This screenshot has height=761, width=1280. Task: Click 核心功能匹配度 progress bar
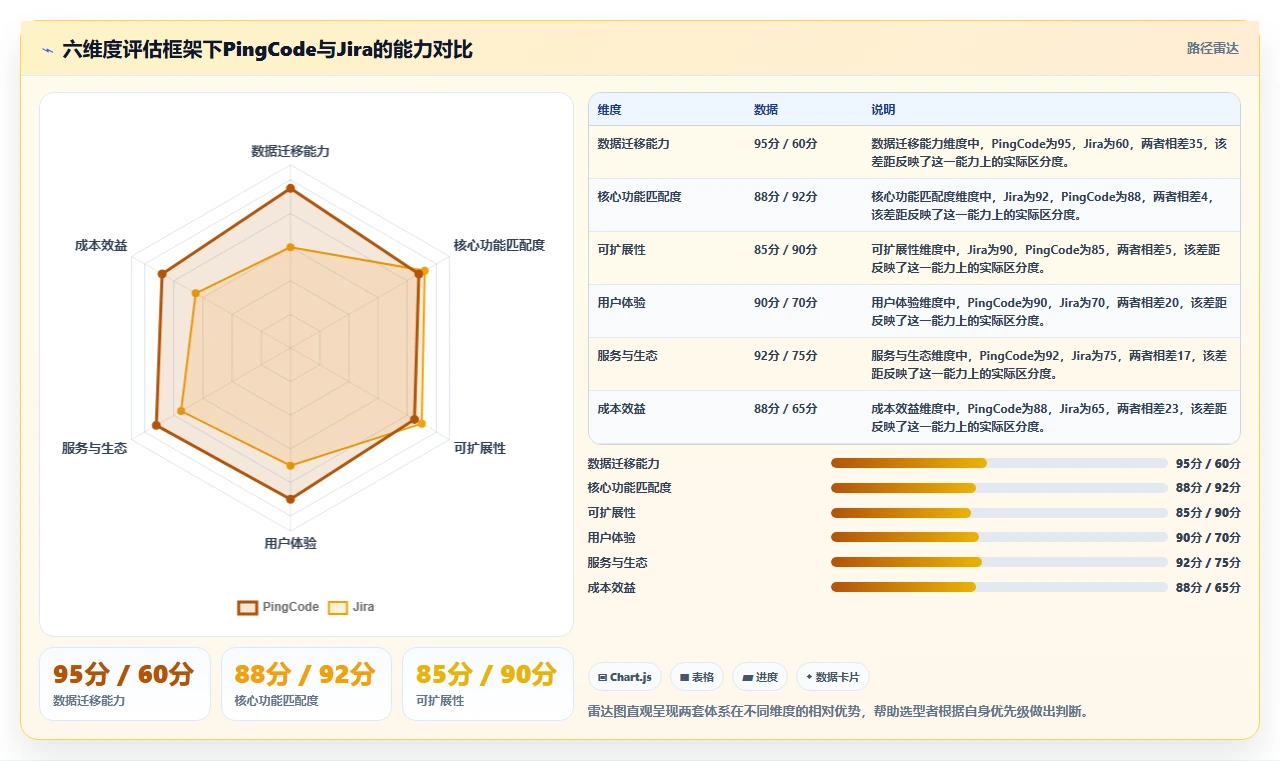coord(999,488)
